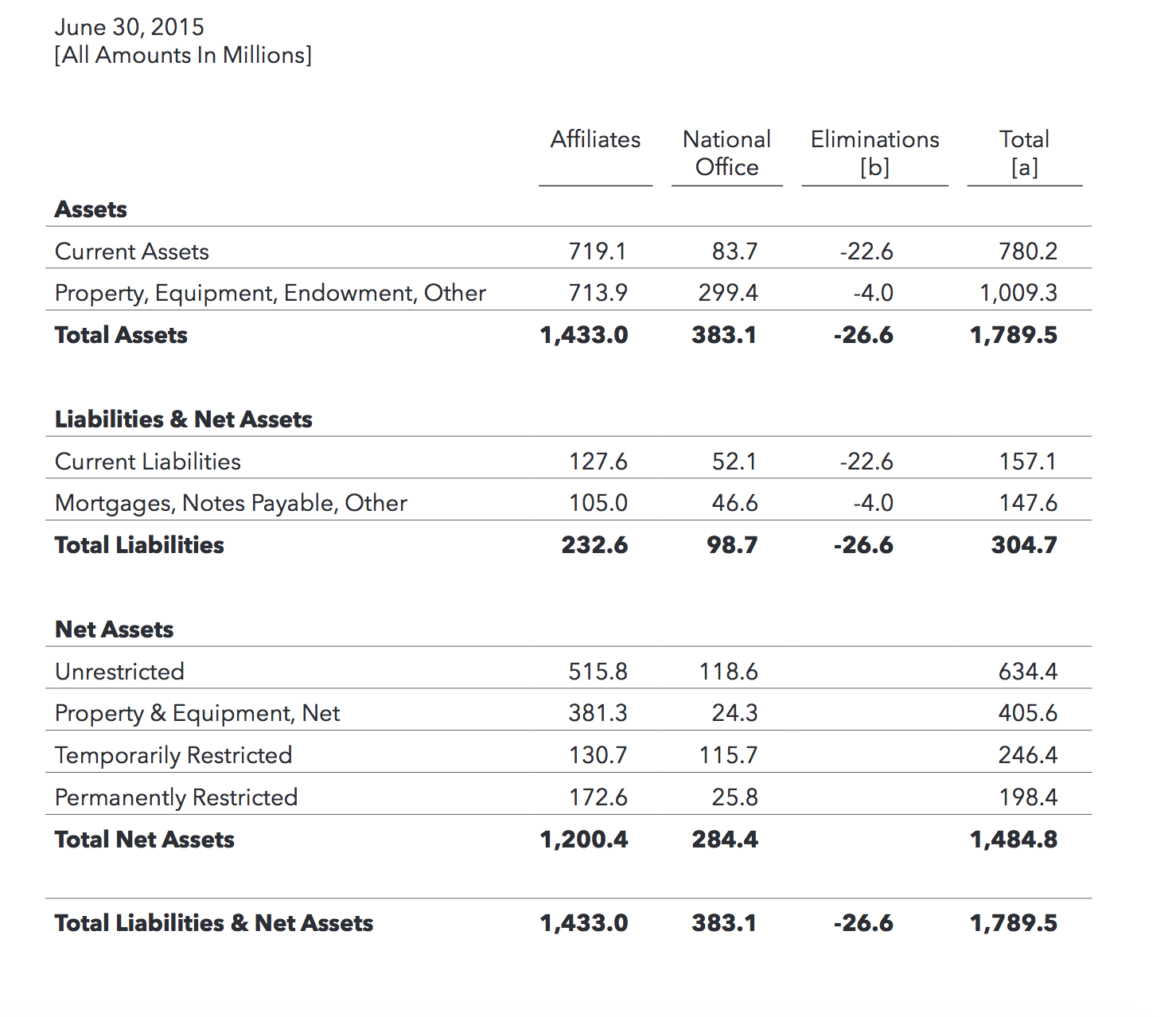1176x1017 pixels.
Task: Select the Assets section heading
Action: (x=91, y=209)
